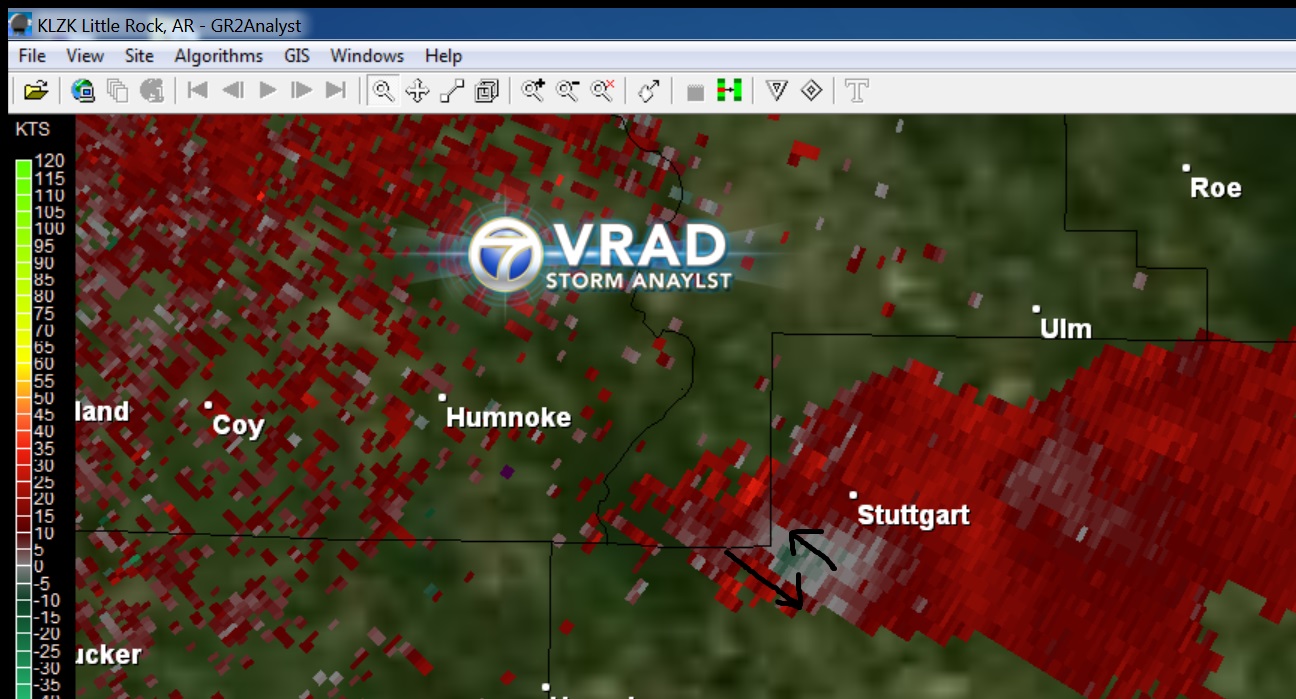The image size is (1296, 699).
Task: Toggle the inverted triangle marker icon
Action: pos(777,91)
